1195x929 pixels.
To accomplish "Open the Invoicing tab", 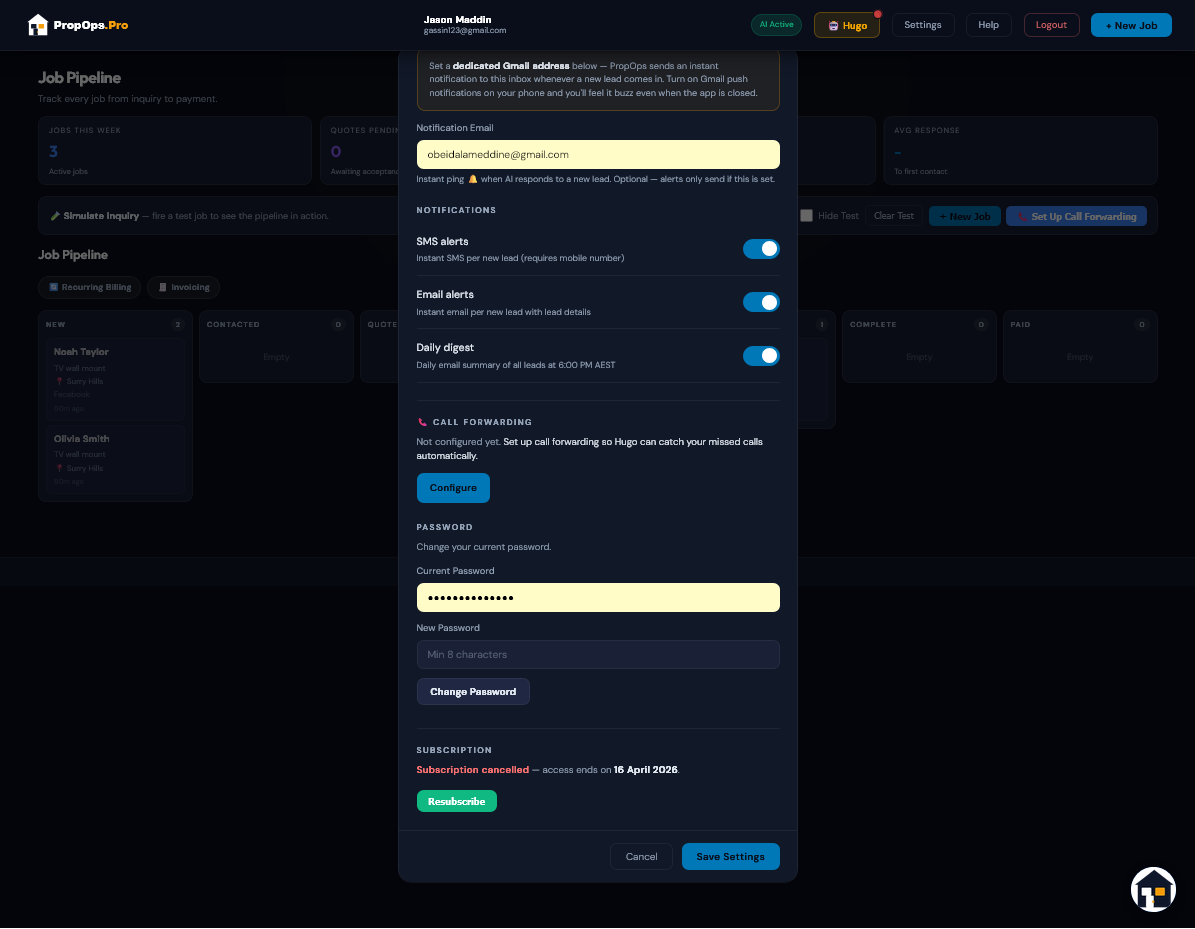I will pyautogui.click(x=184, y=287).
